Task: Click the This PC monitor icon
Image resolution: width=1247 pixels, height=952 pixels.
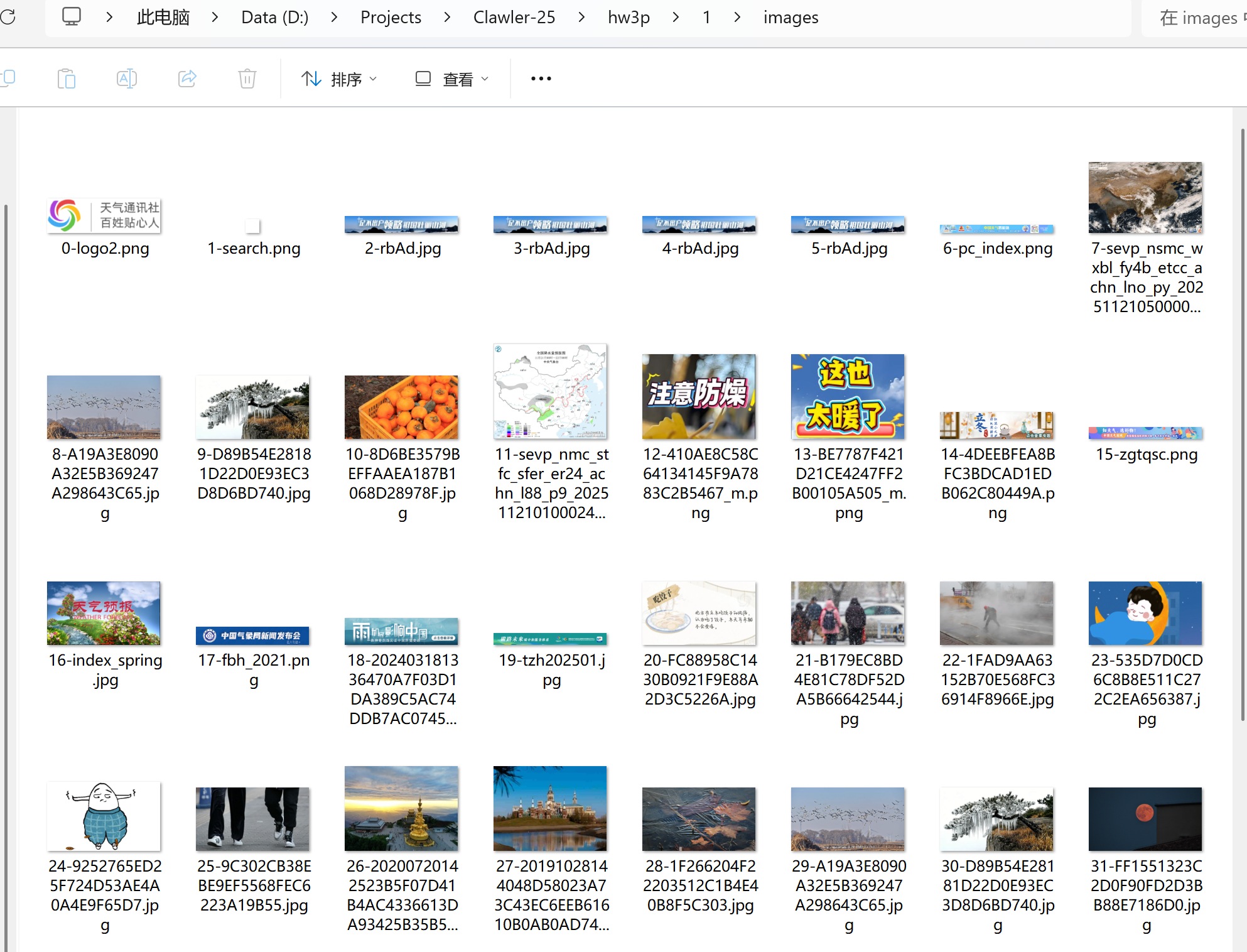Action: tap(72, 17)
